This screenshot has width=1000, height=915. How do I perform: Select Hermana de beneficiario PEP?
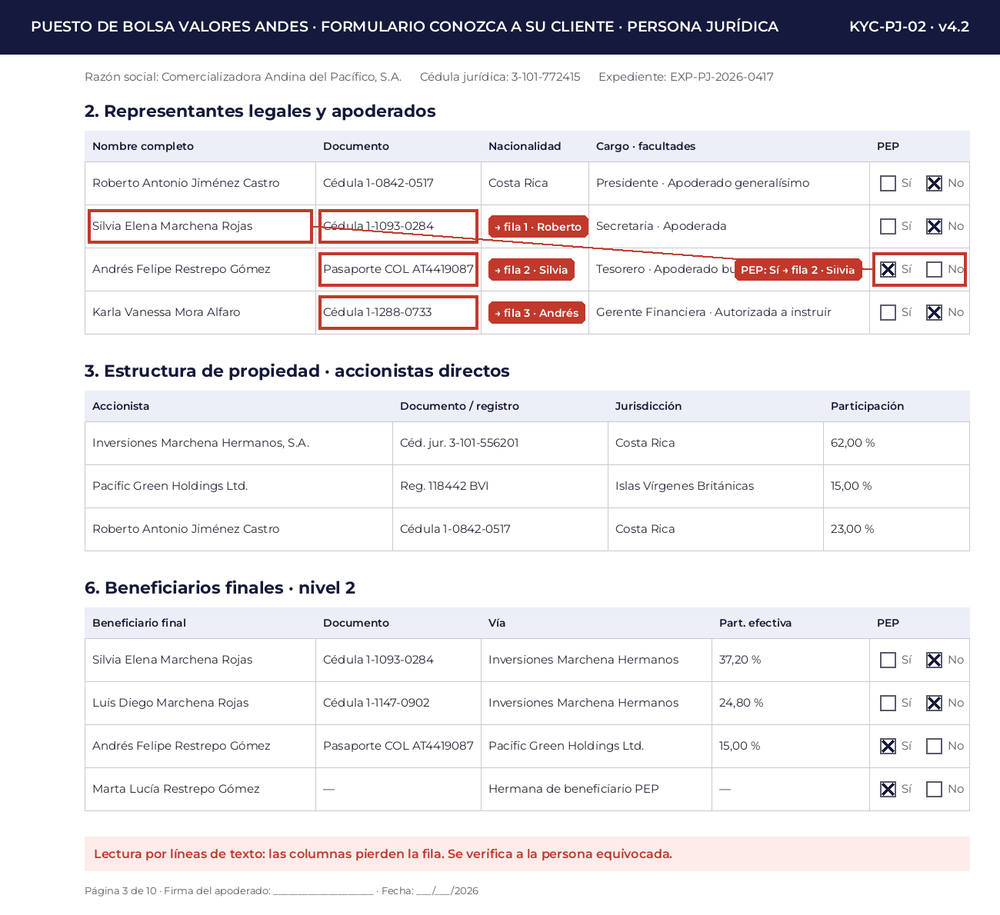(573, 789)
